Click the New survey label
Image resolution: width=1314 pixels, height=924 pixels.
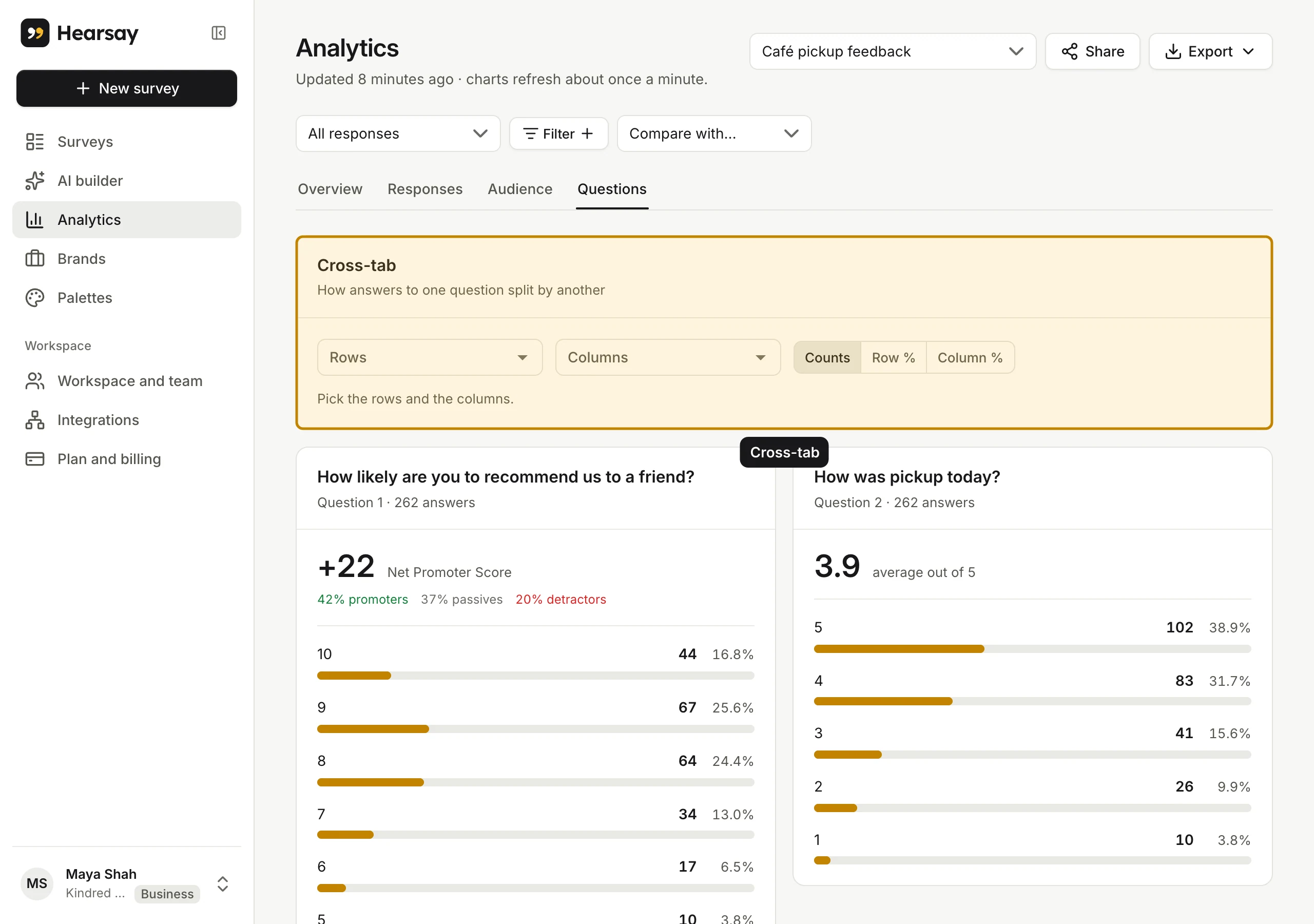139,88
